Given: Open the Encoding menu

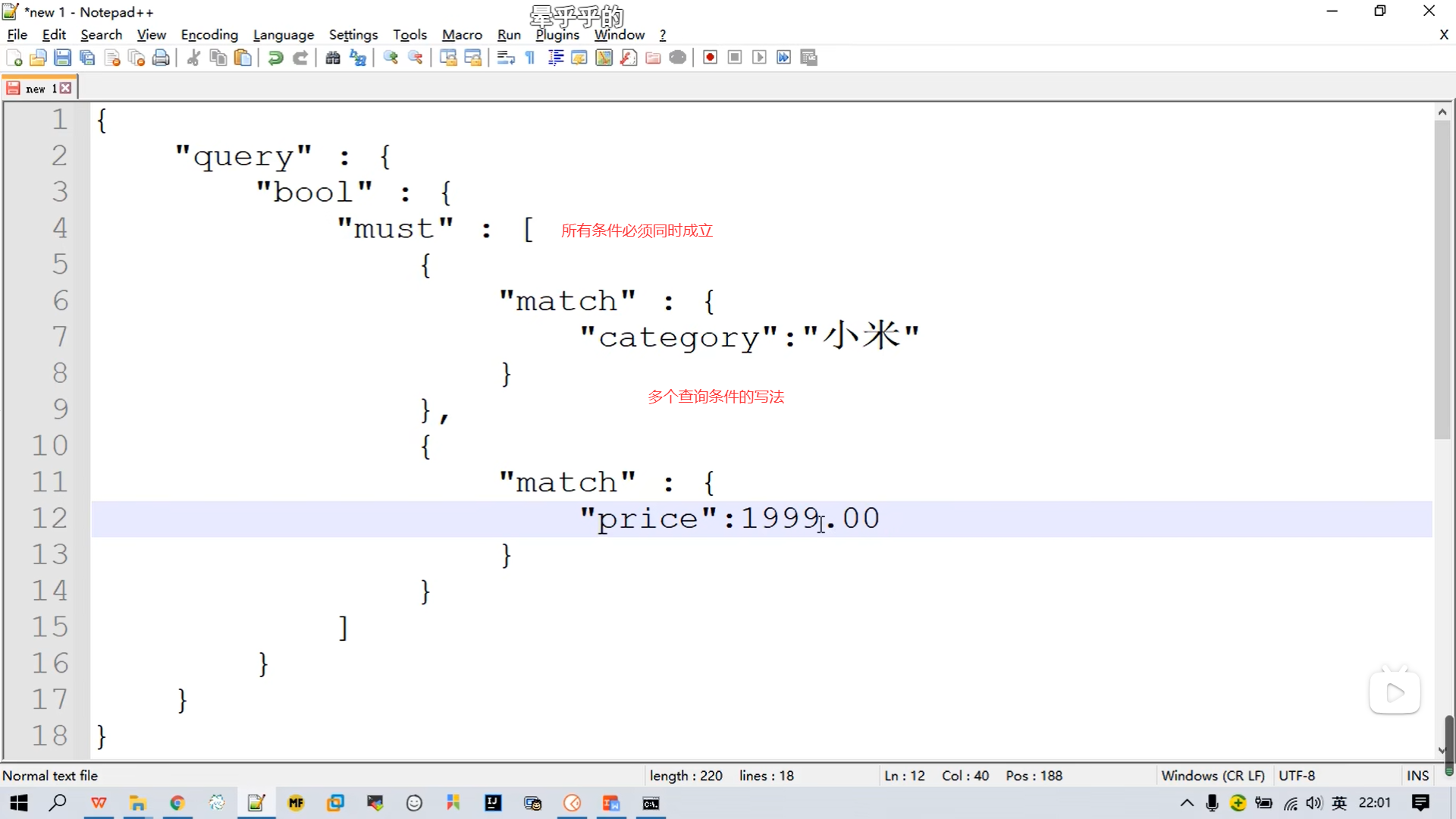Looking at the screenshot, I should coord(209,35).
